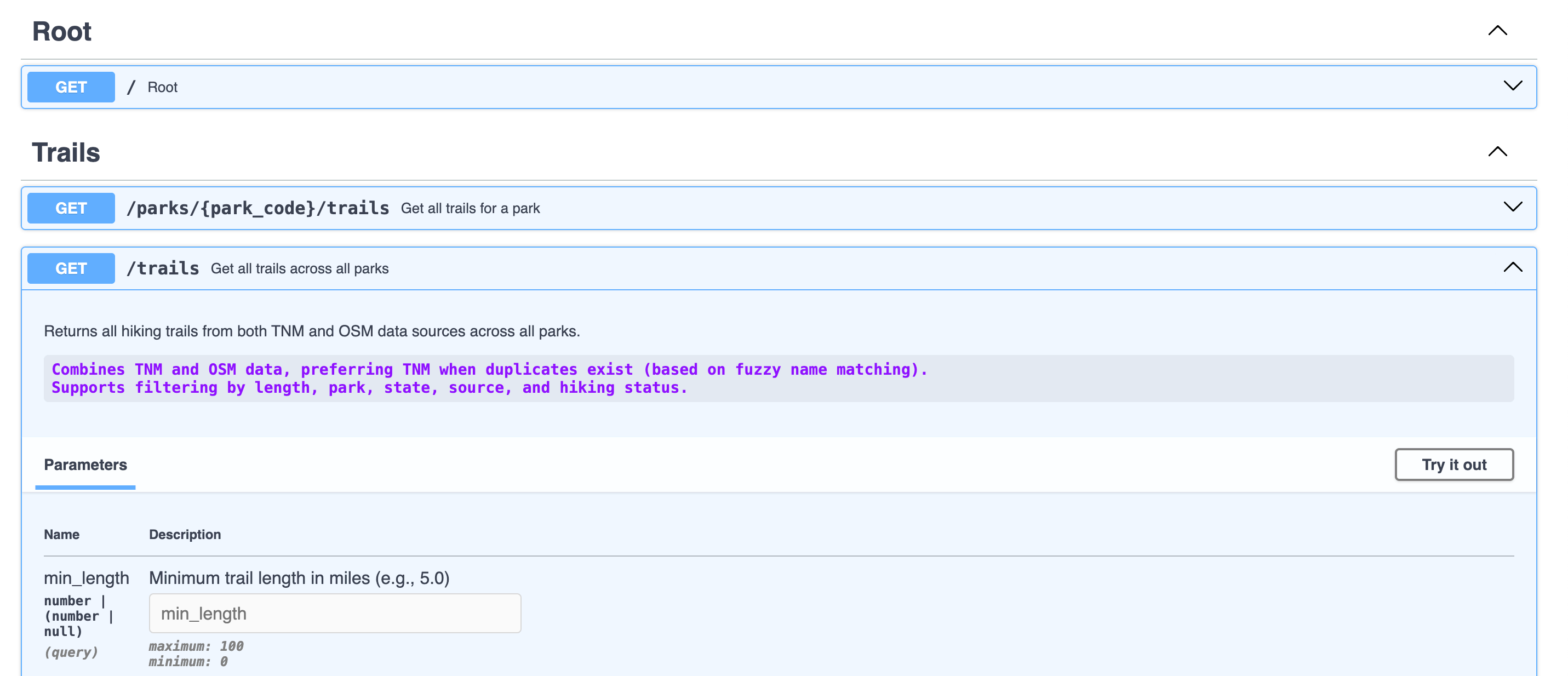1568x676 pixels.
Task: Collapse the Root section chevron
Action: (1497, 31)
